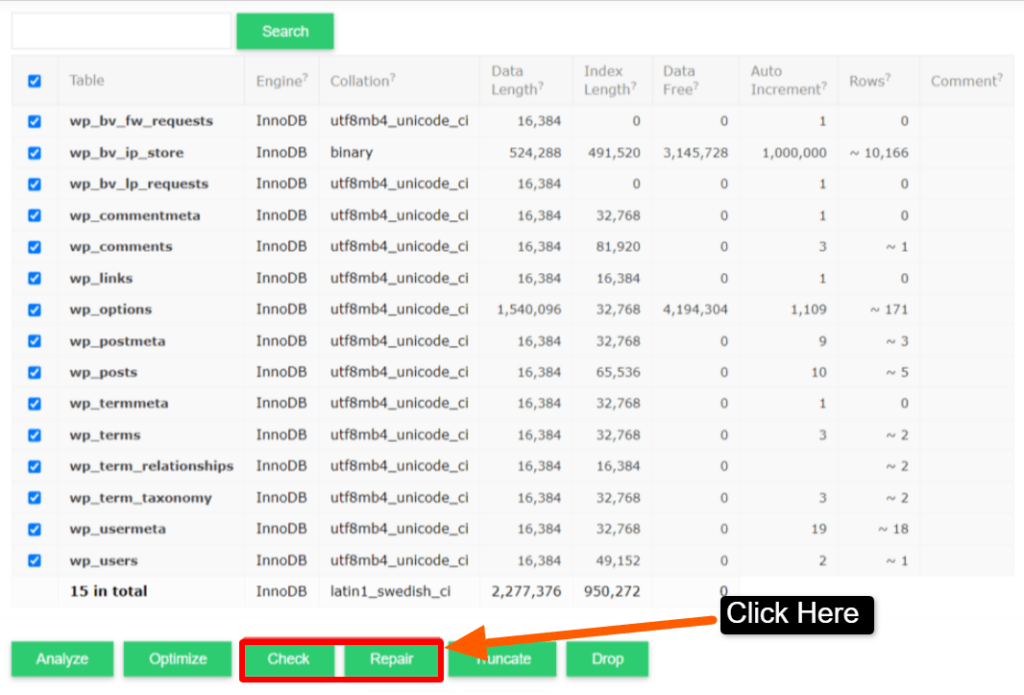This screenshot has width=1024, height=695.
Task: Click the Drop button
Action: click(x=607, y=659)
